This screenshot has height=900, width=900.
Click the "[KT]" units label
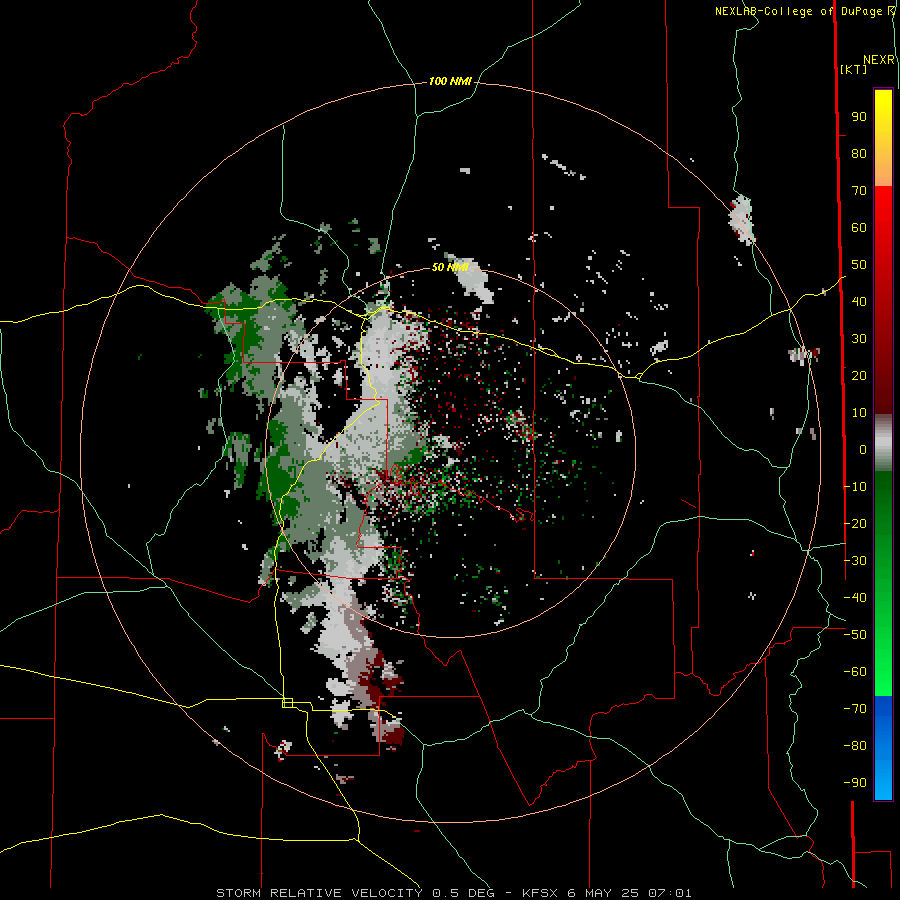point(854,69)
